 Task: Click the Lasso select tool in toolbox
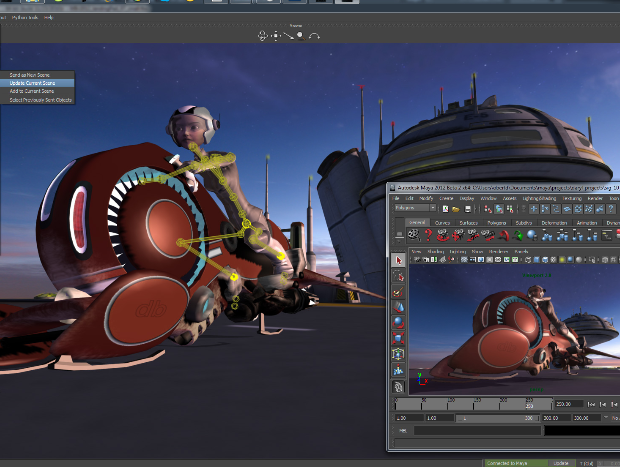click(399, 276)
